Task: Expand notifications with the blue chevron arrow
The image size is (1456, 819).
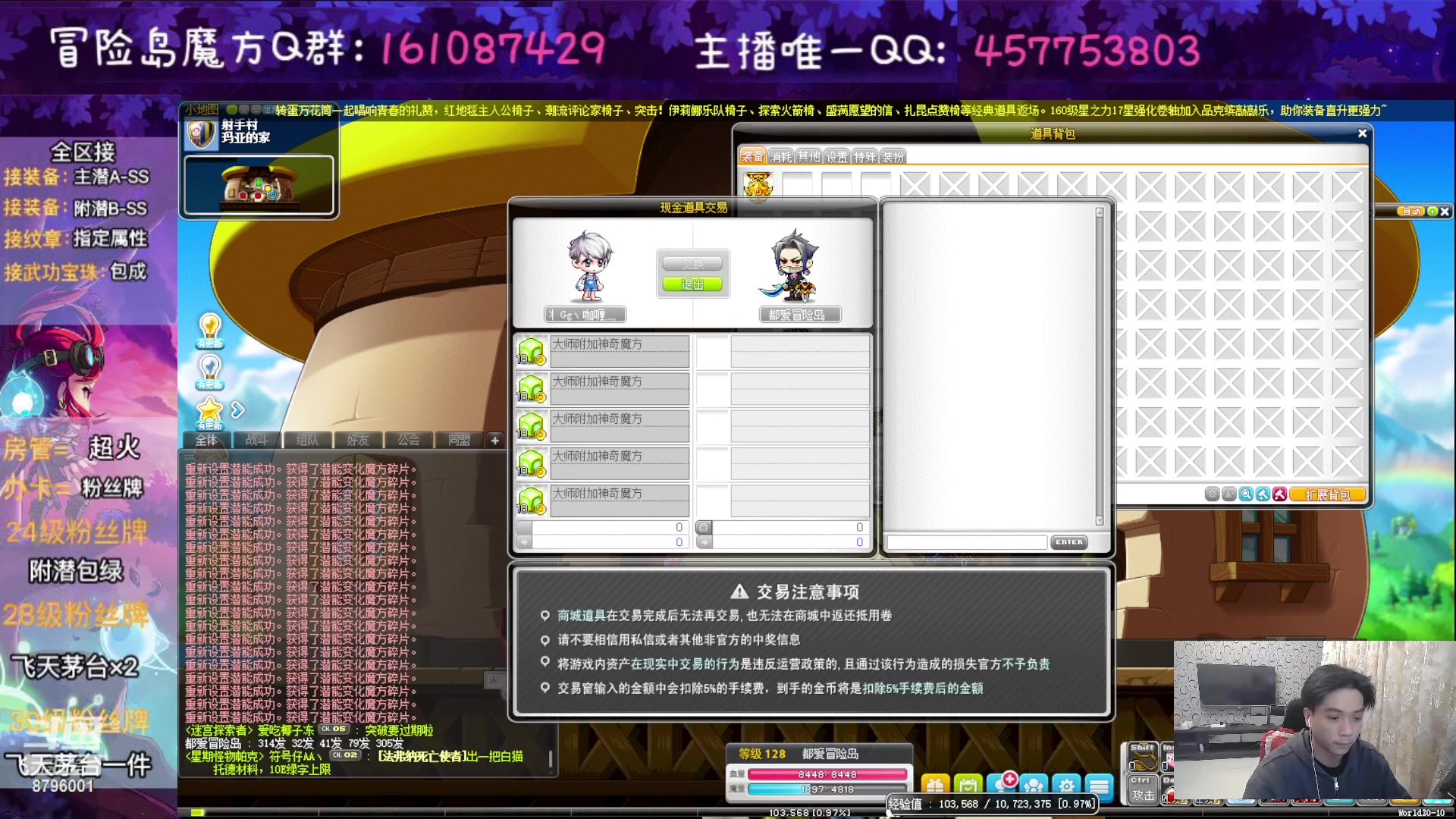Action: pyautogui.click(x=237, y=410)
